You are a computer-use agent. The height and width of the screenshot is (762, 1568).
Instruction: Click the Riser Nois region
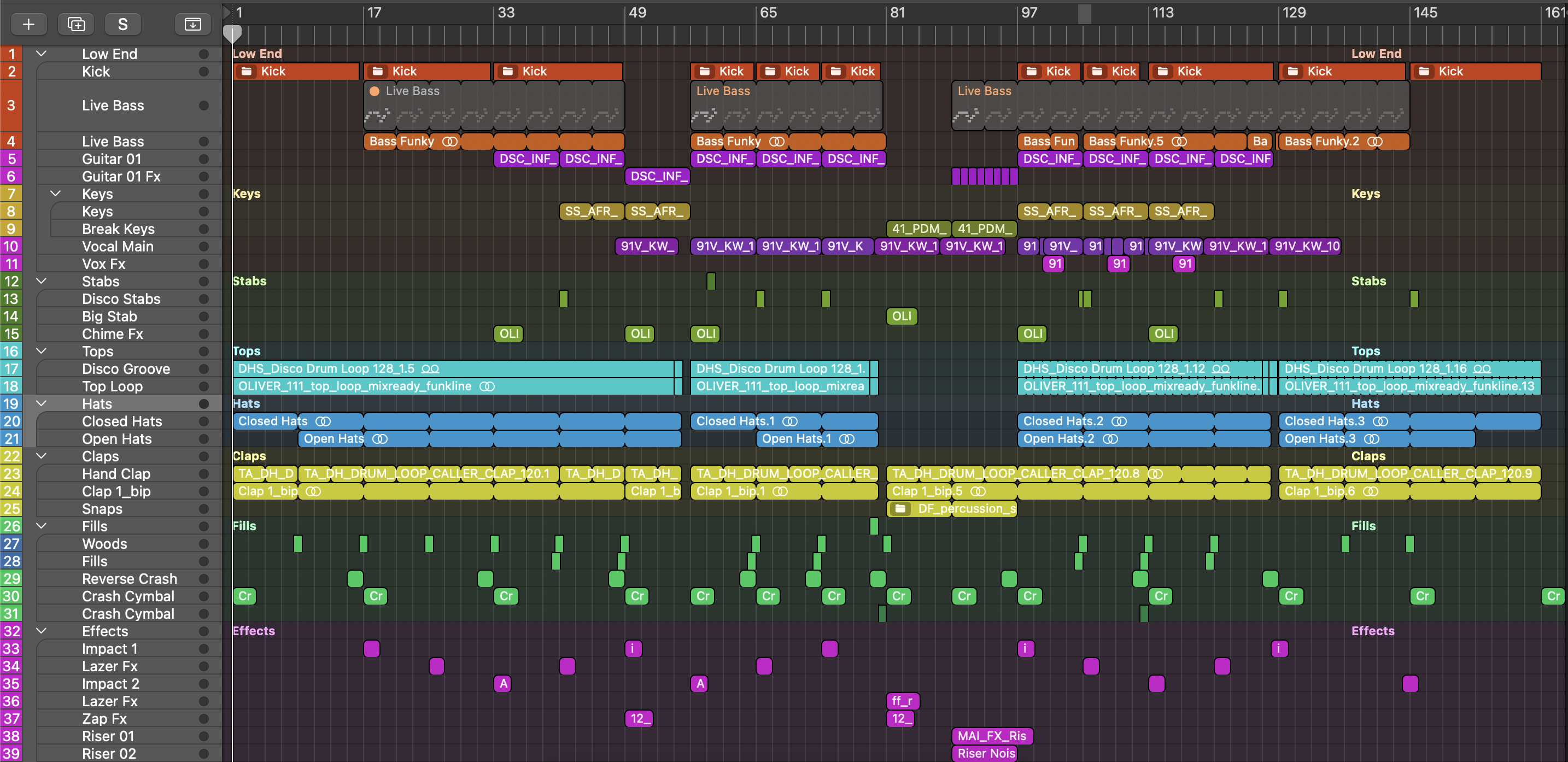tap(986, 753)
